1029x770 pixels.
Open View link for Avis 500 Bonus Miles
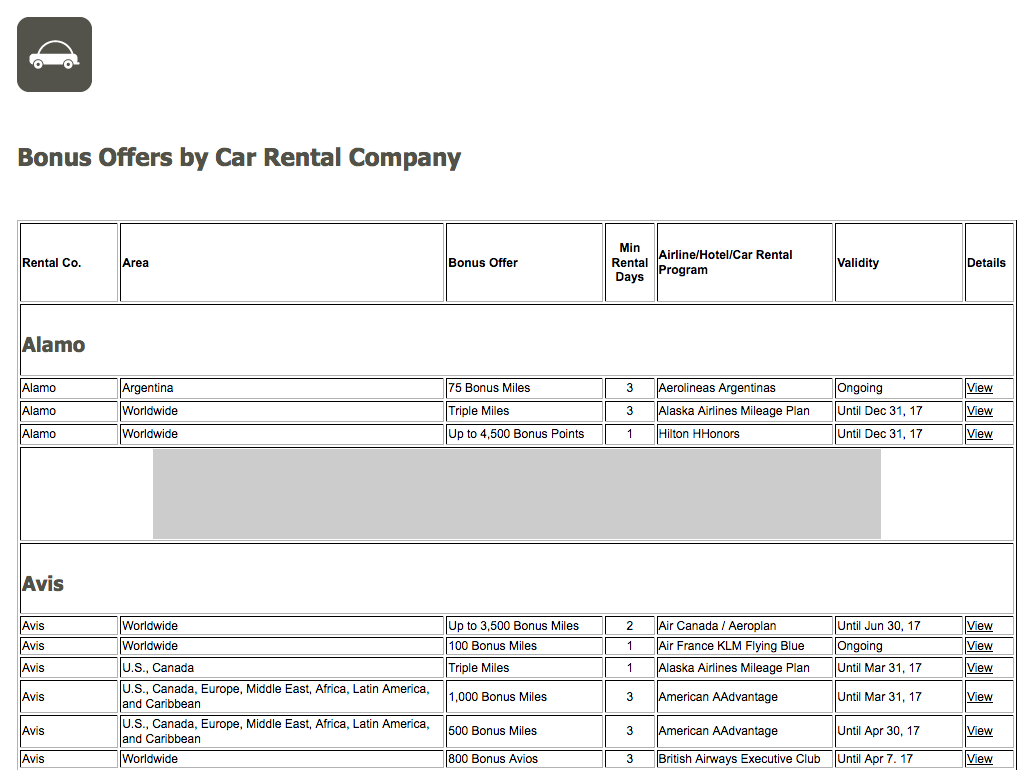979,731
